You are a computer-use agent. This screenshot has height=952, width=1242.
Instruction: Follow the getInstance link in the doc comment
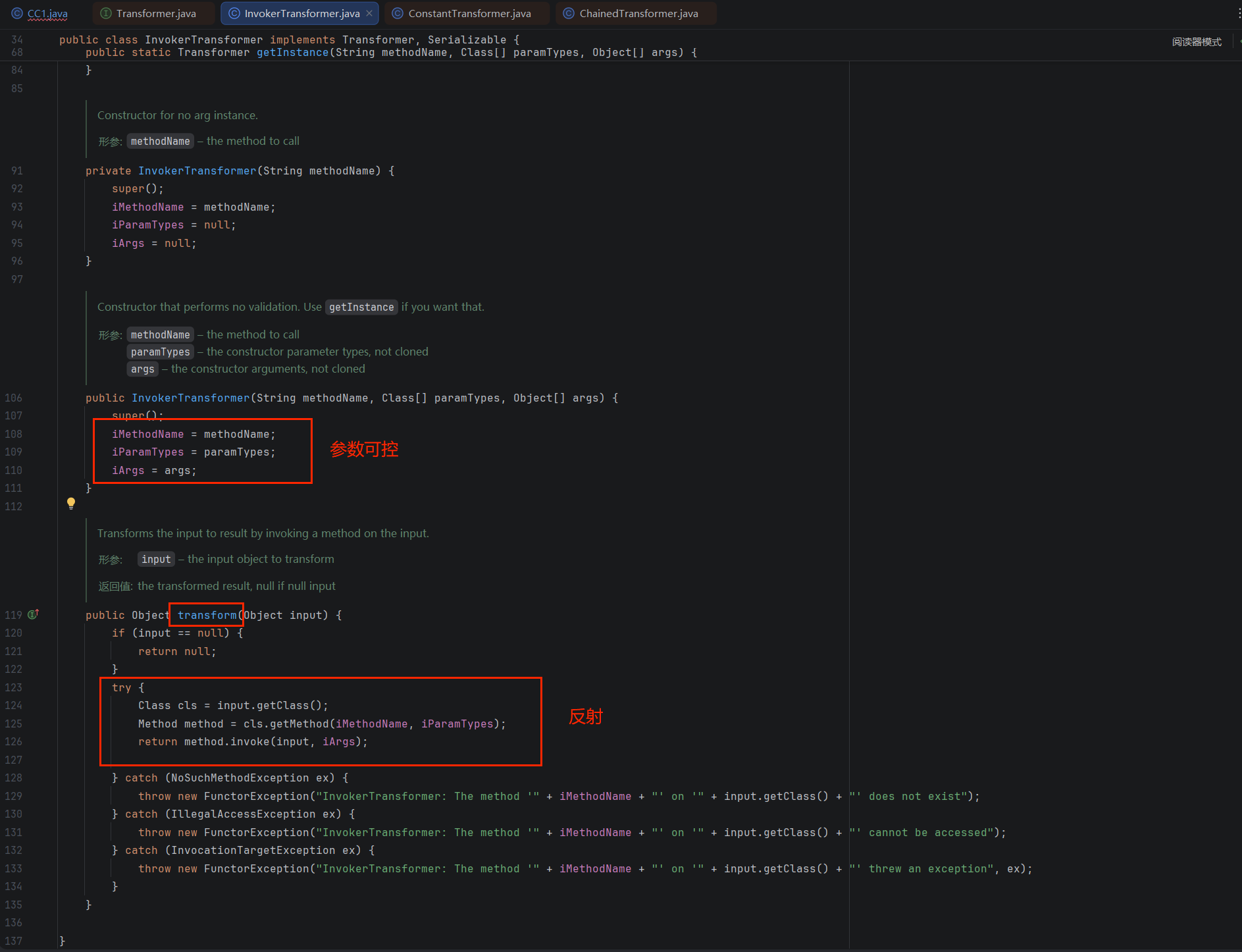[361, 307]
